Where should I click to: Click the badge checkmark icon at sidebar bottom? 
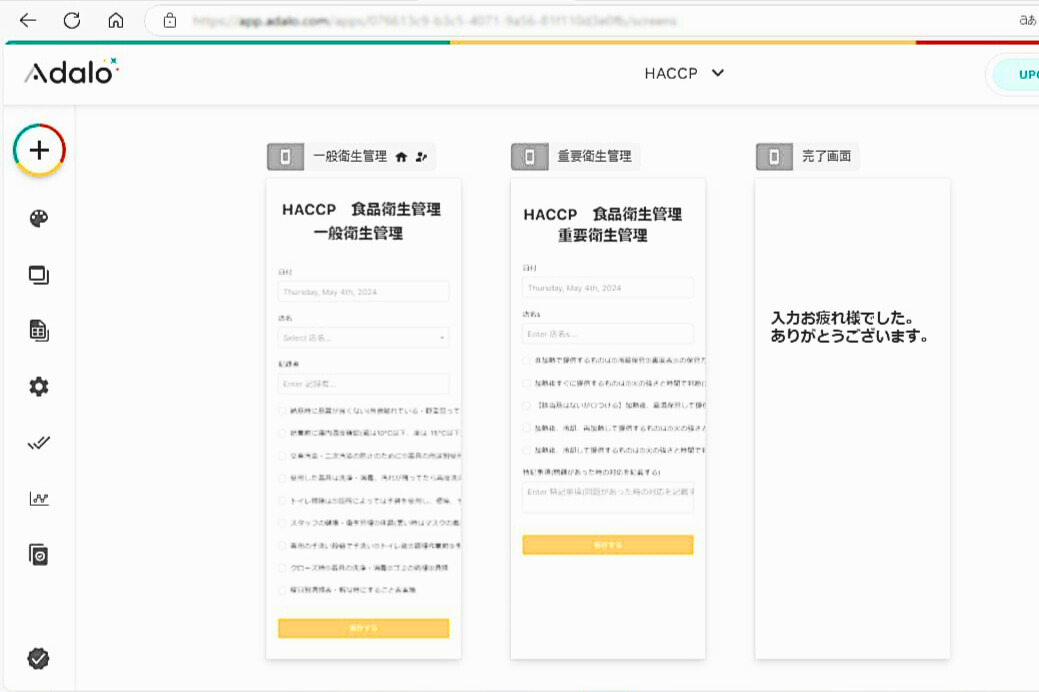(38, 658)
